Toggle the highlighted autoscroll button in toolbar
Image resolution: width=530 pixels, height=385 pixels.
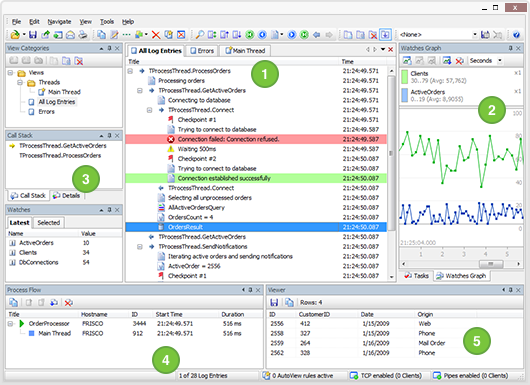(385, 34)
